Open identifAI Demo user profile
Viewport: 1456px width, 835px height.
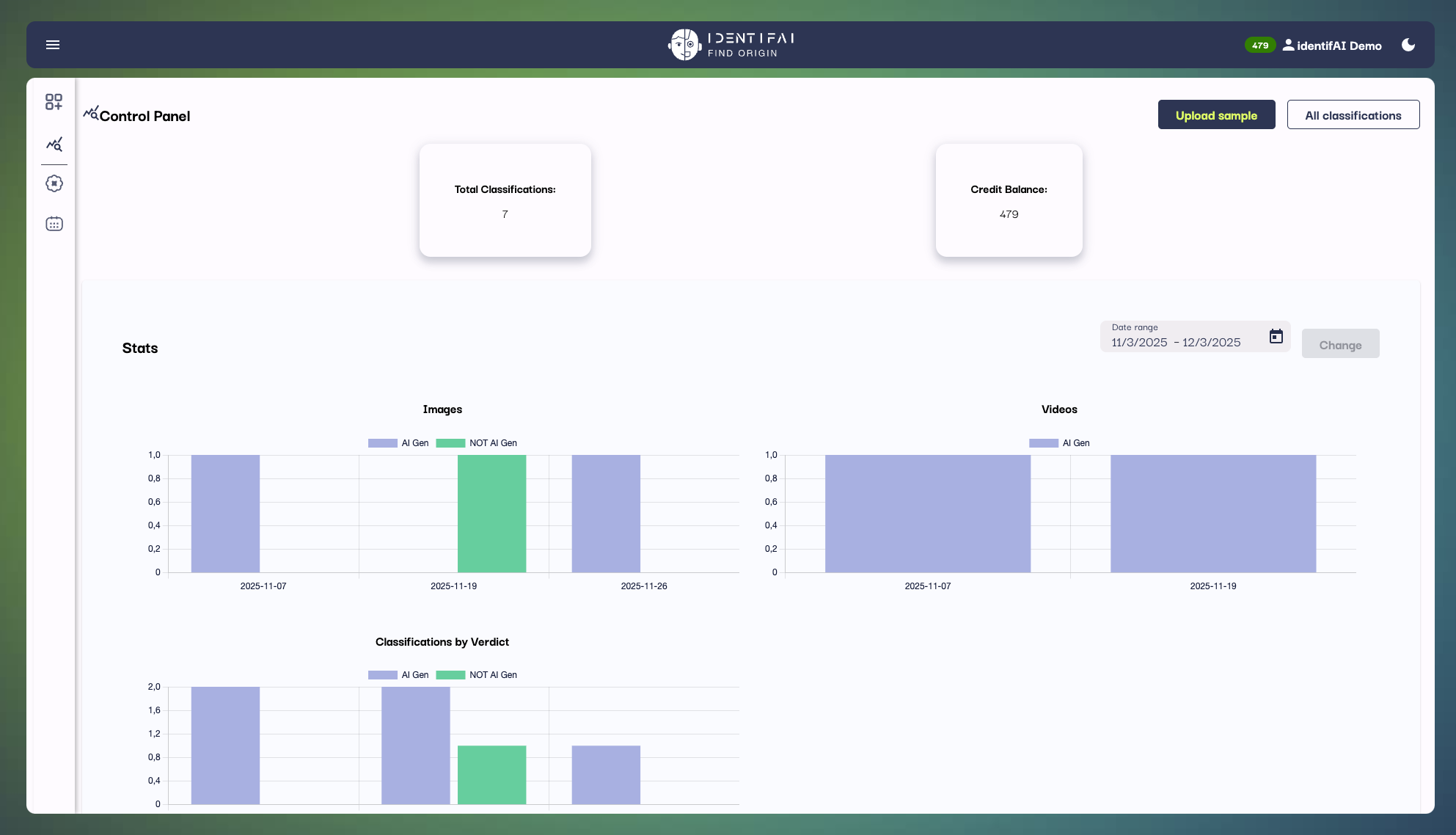click(x=1332, y=45)
